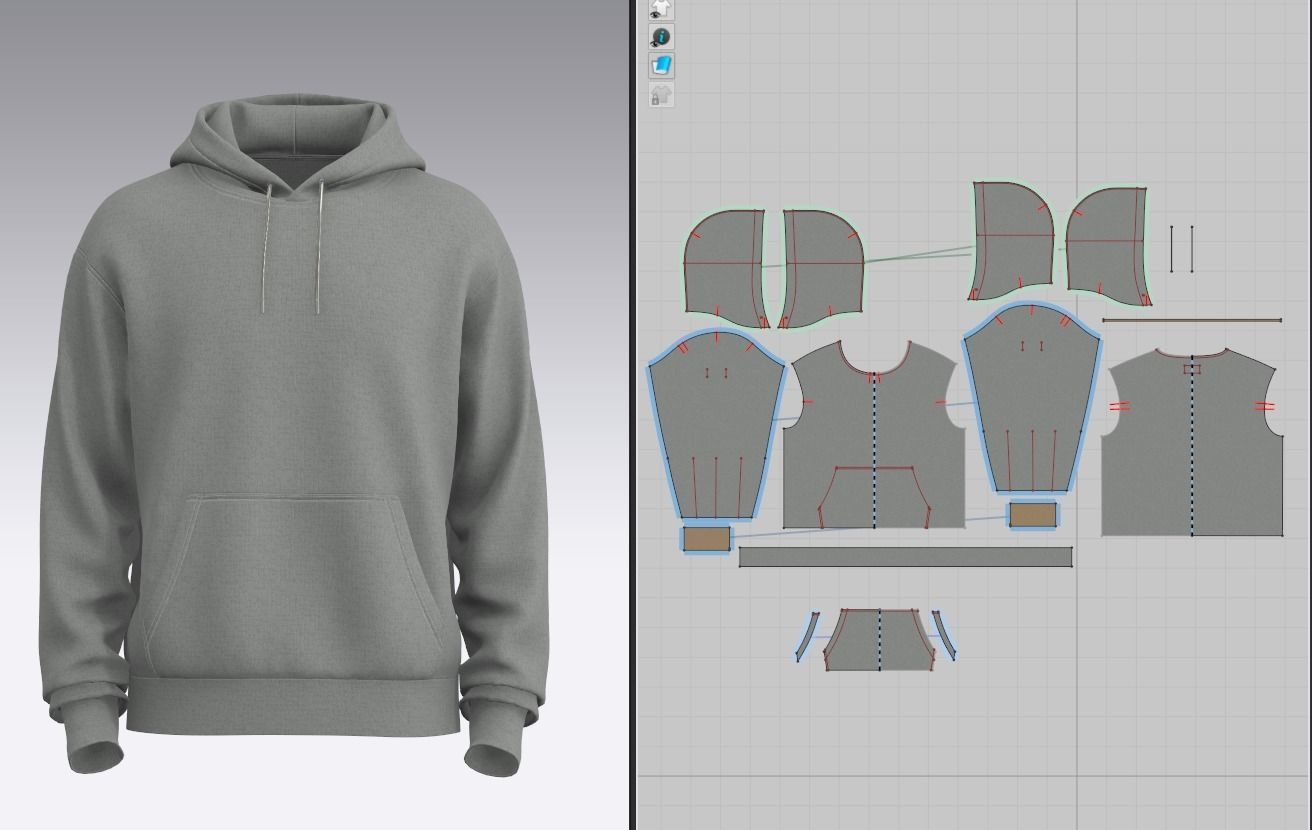
Task: Select the left drawstring line in 2D window
Action: pos(1172,249)
